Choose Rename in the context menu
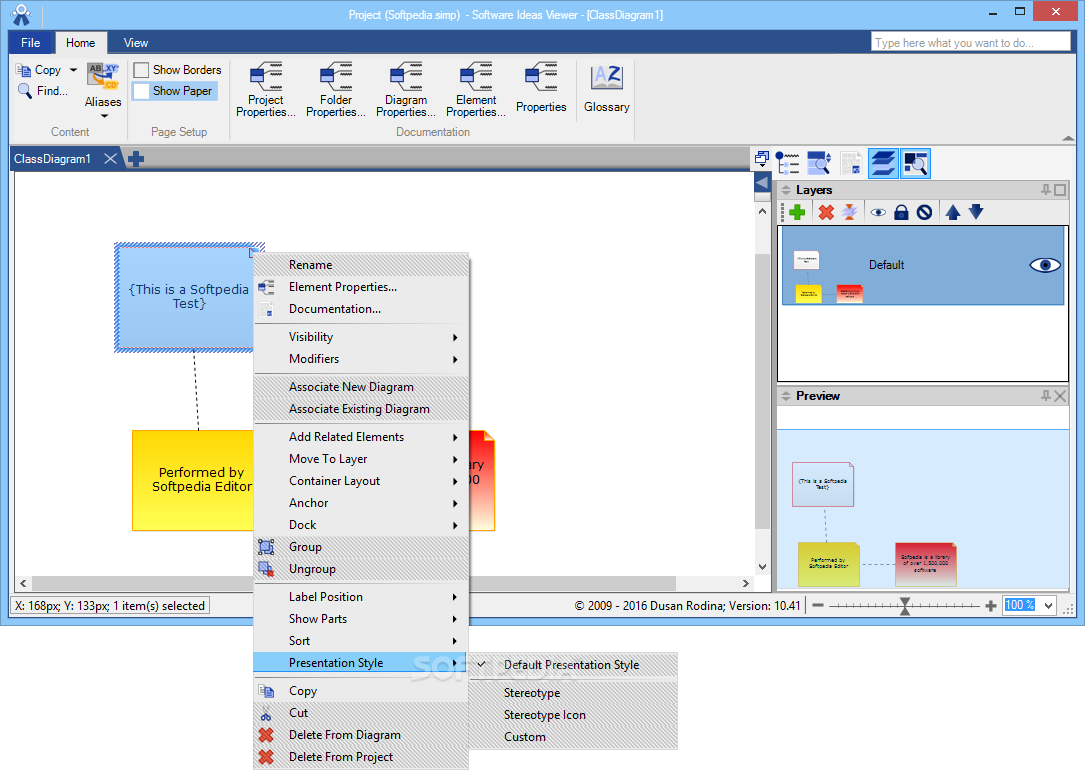 361,265
